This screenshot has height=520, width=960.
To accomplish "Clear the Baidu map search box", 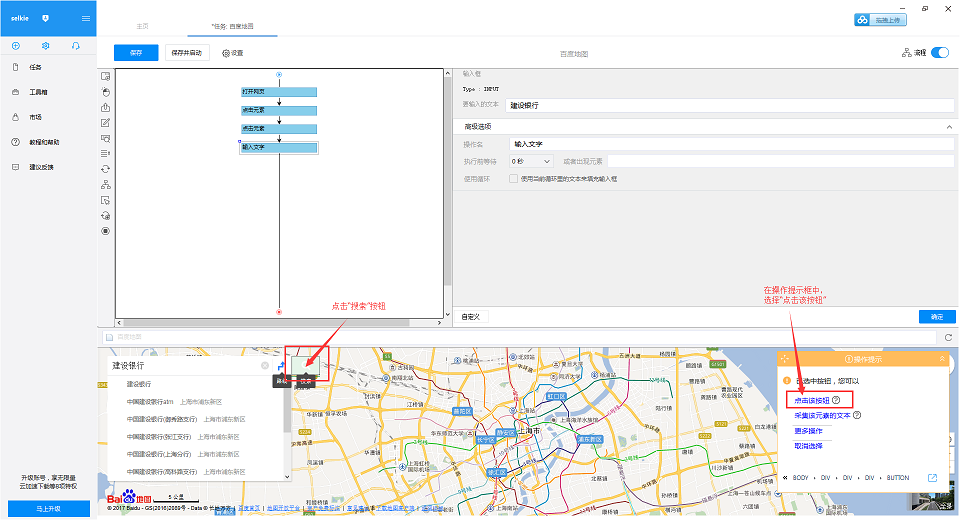I will tap(265, 366).
